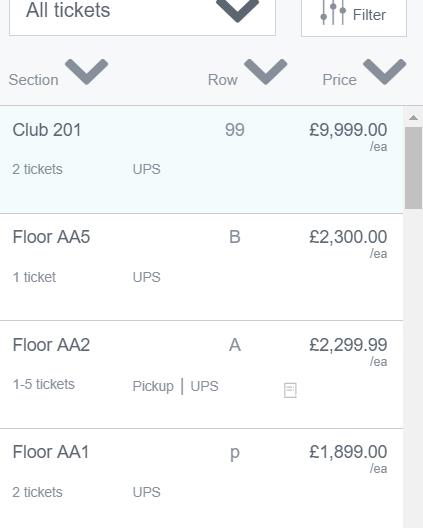This screenshot has height=528, width=423.
Task: Click the notes icon on Floor AA2
Action: pyautogui.click(x=290, y=390)
